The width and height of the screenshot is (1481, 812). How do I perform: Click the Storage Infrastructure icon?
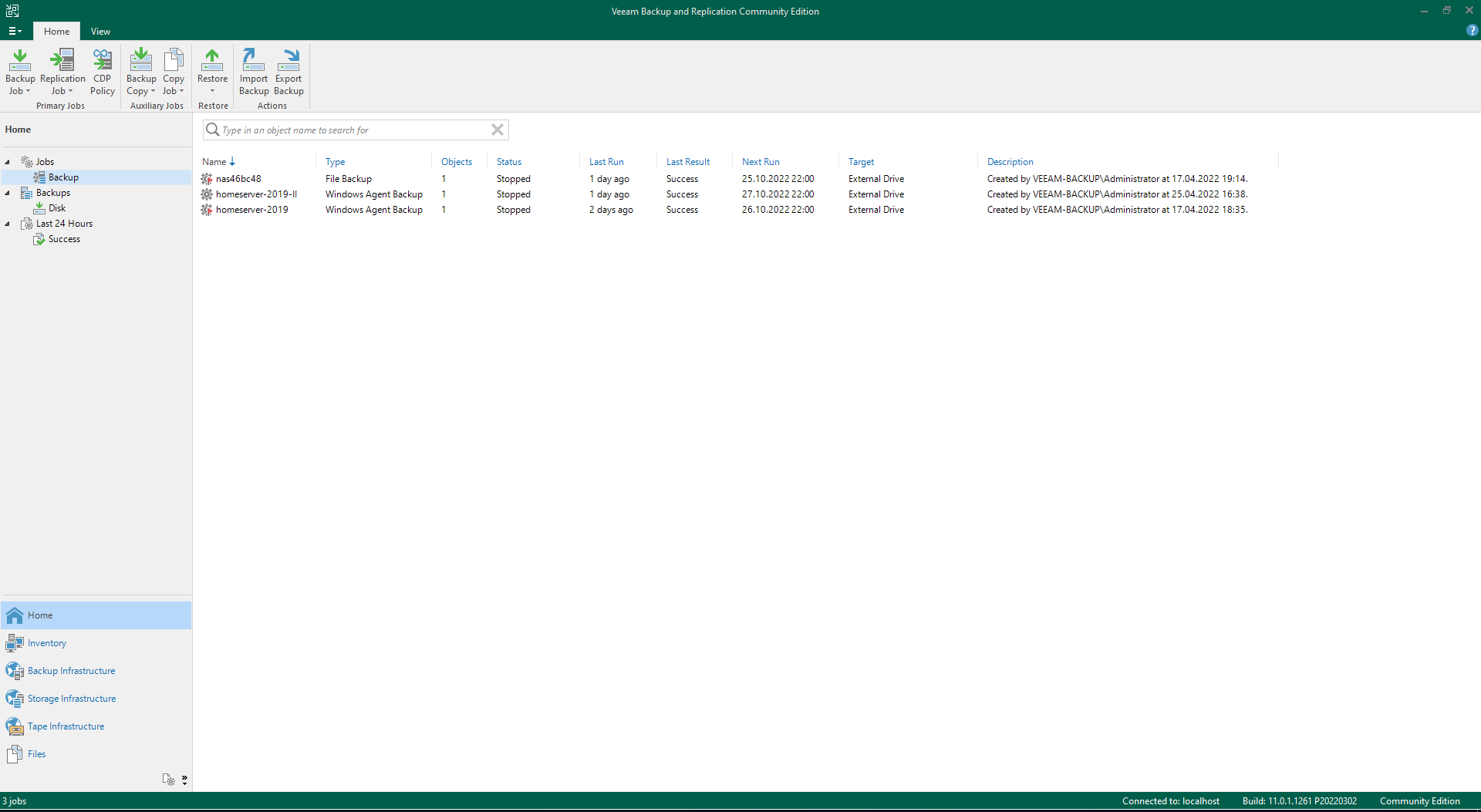coord(15,699)
